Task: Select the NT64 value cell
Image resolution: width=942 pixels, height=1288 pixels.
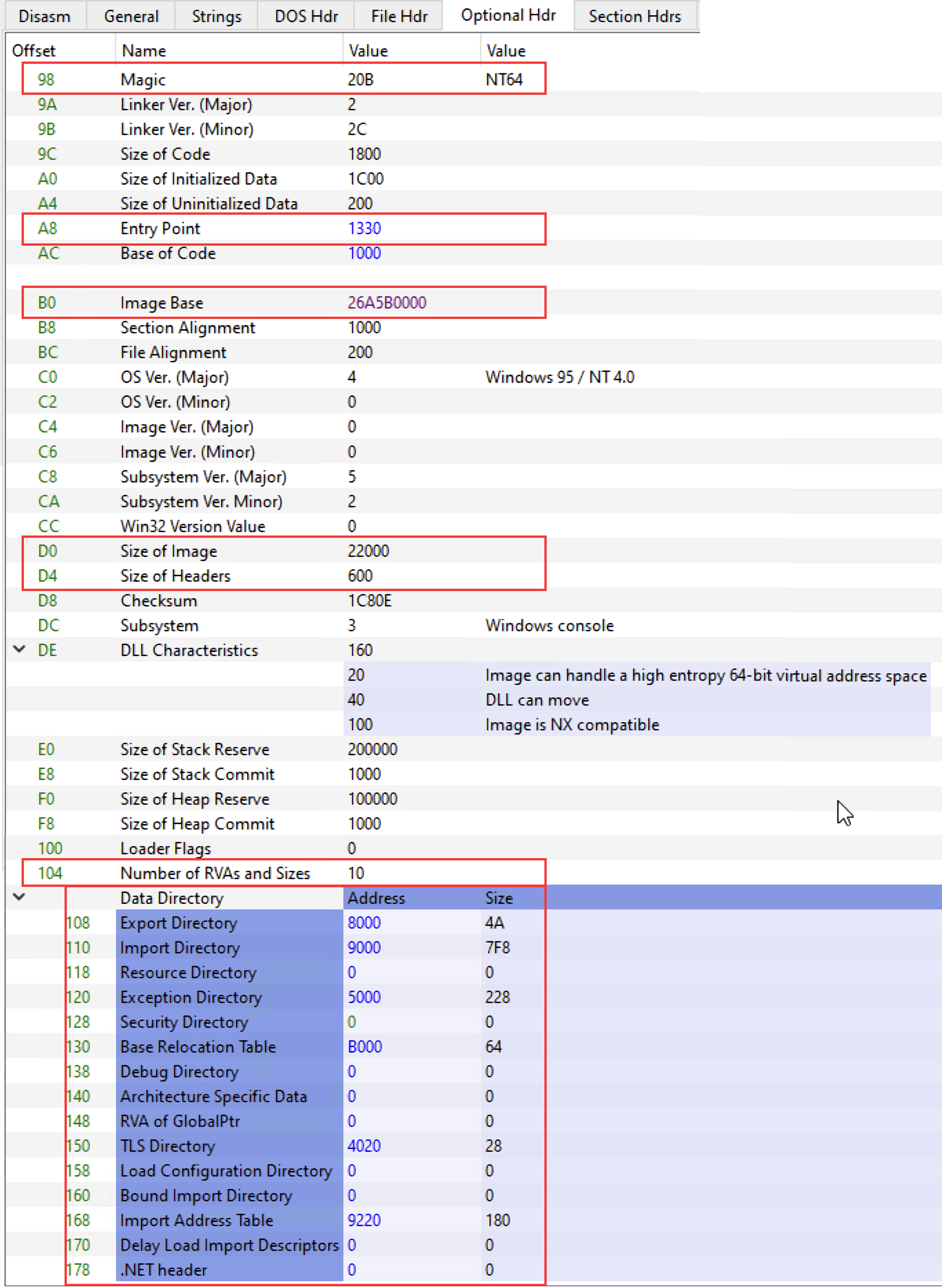Action: click(504, 79)
